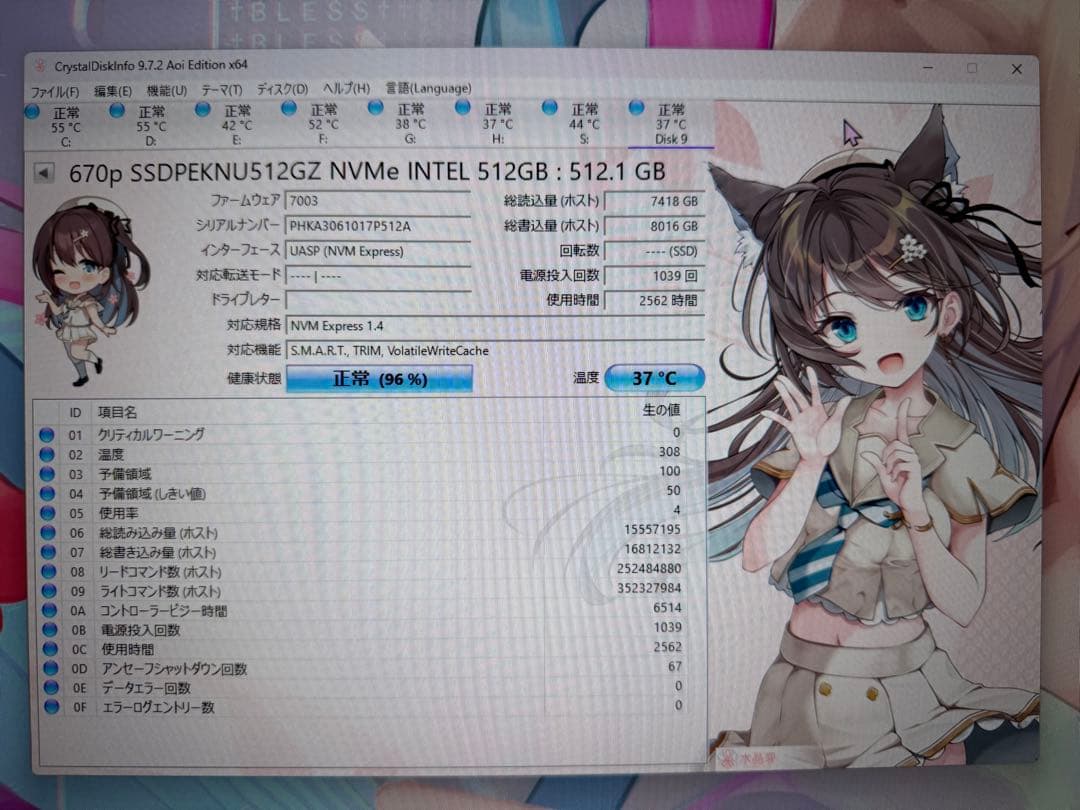Click the status icon for ID 0A コントローラービジー時間
This screenshot has width=1080, height=810.
pyautogui.click(x=49, y=610)
